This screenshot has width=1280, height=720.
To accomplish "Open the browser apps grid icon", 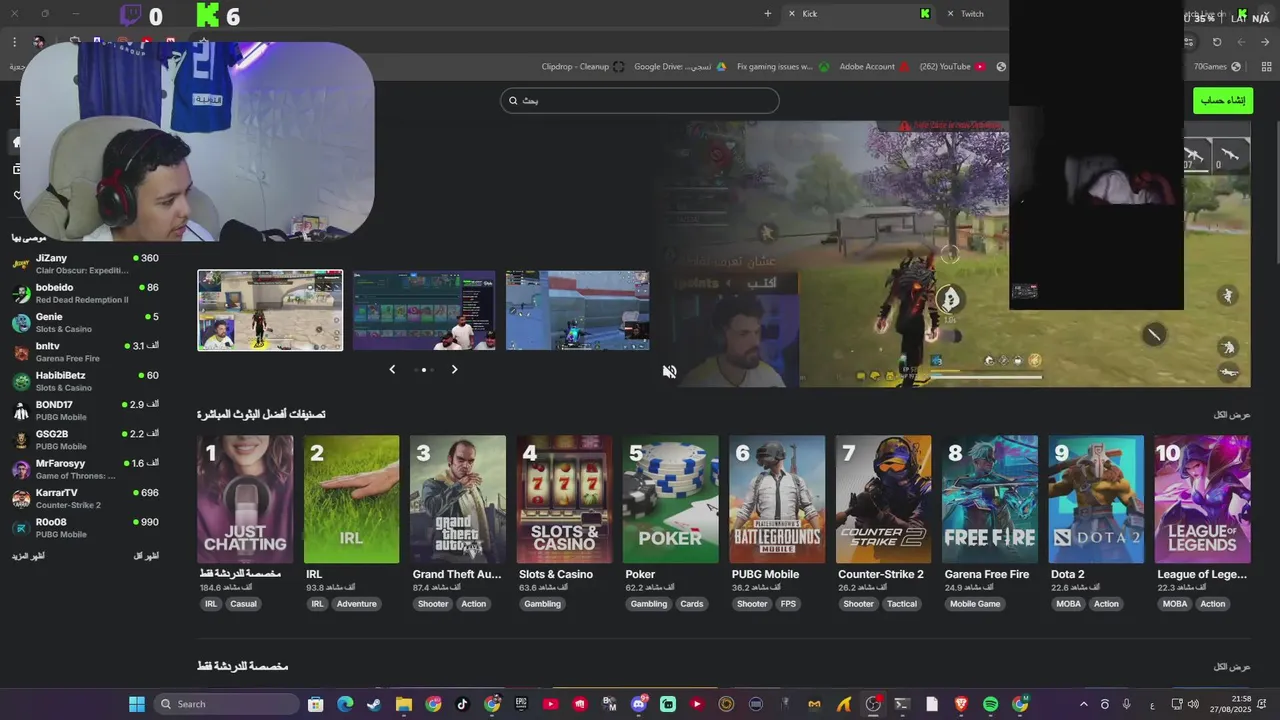I will [1266, 67].
